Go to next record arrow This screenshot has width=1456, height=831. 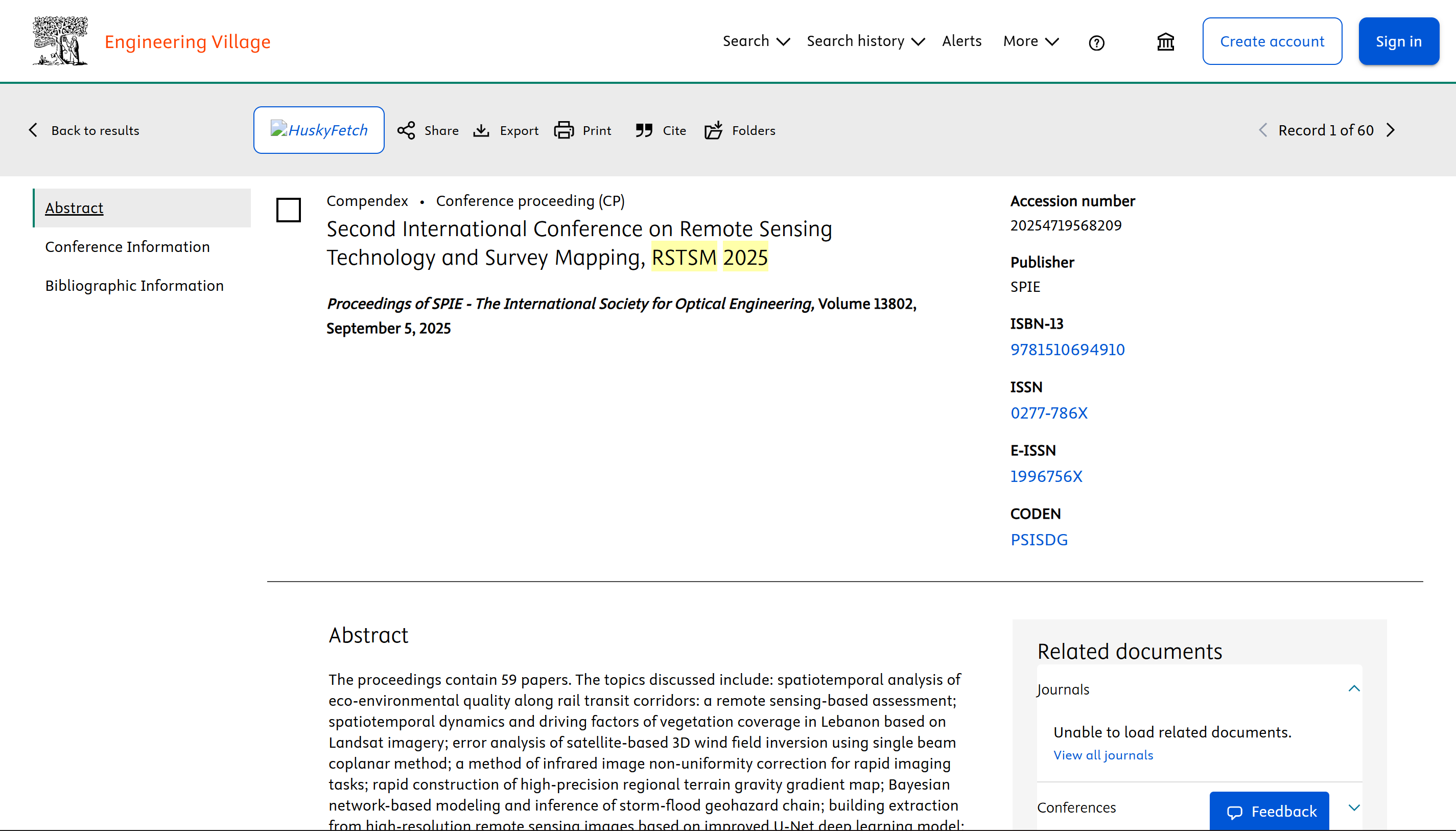(1391, 130)
